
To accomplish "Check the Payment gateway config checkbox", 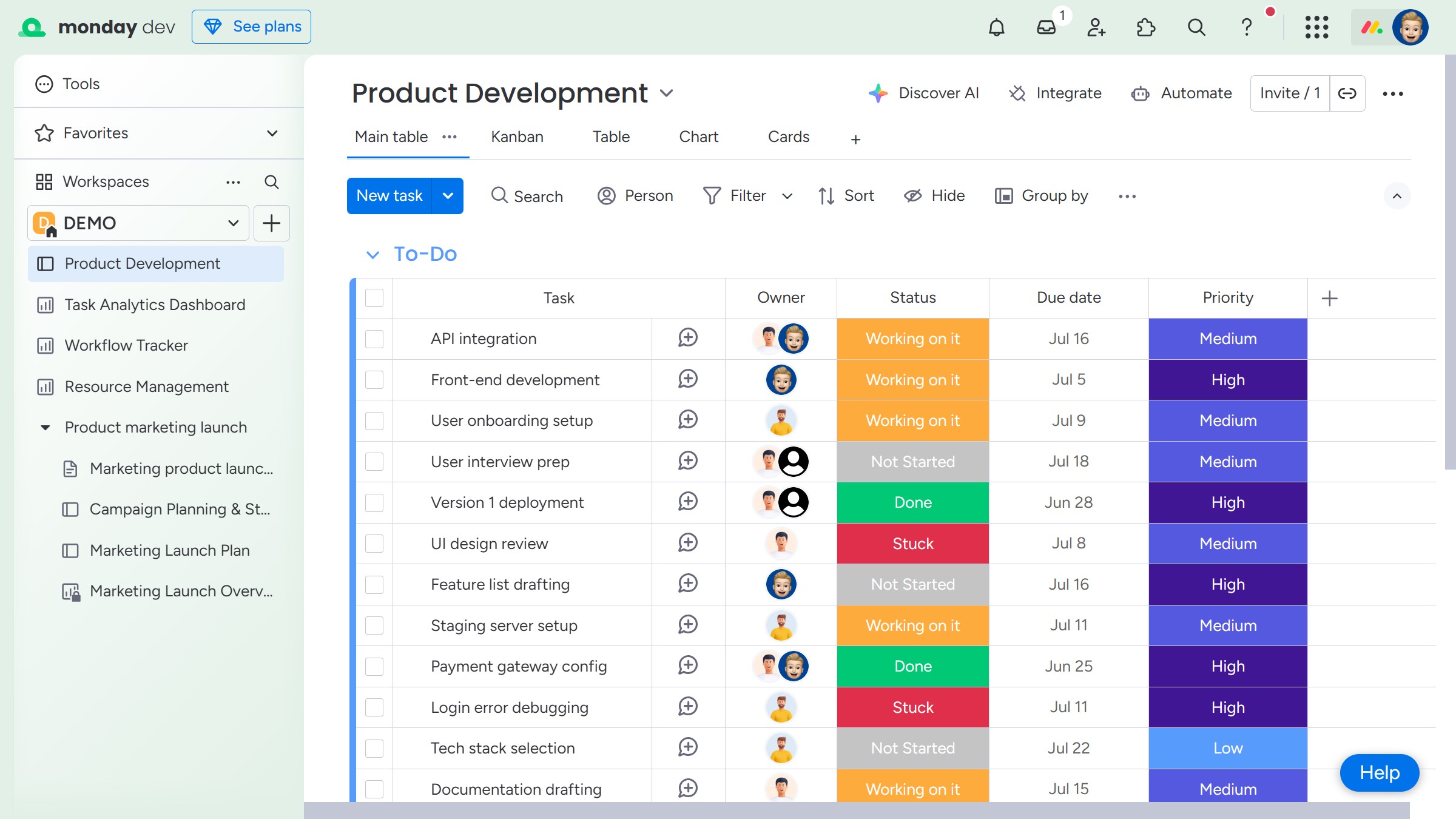I will [374, 666].
